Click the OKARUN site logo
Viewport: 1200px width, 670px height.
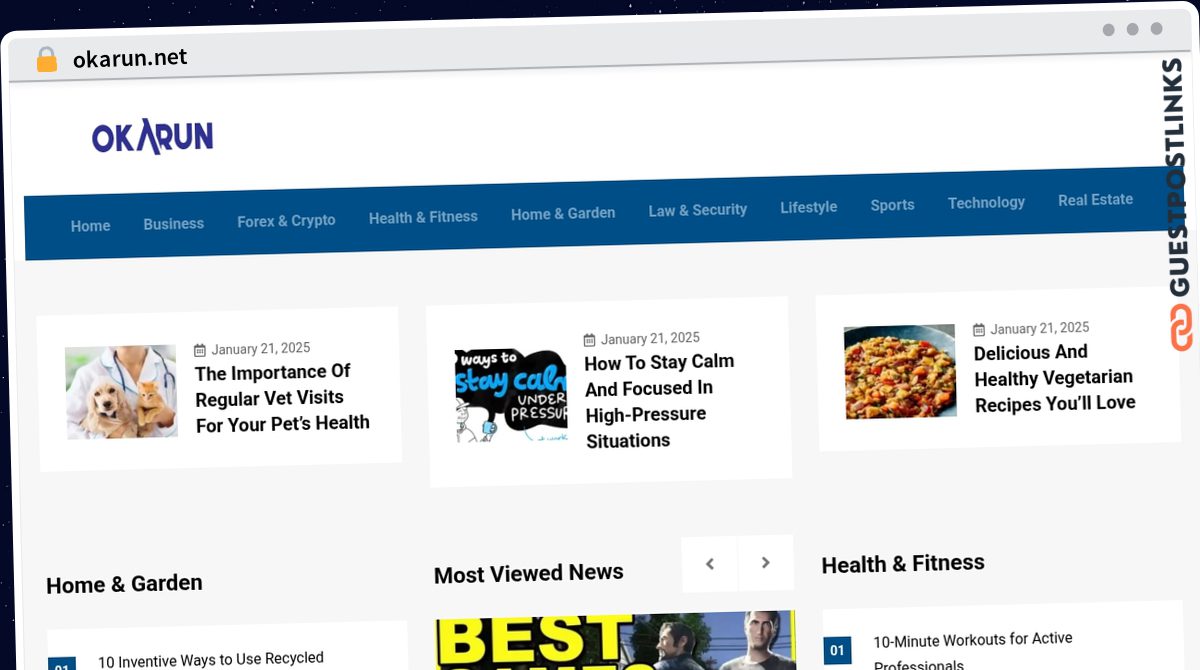pos(152,137)
